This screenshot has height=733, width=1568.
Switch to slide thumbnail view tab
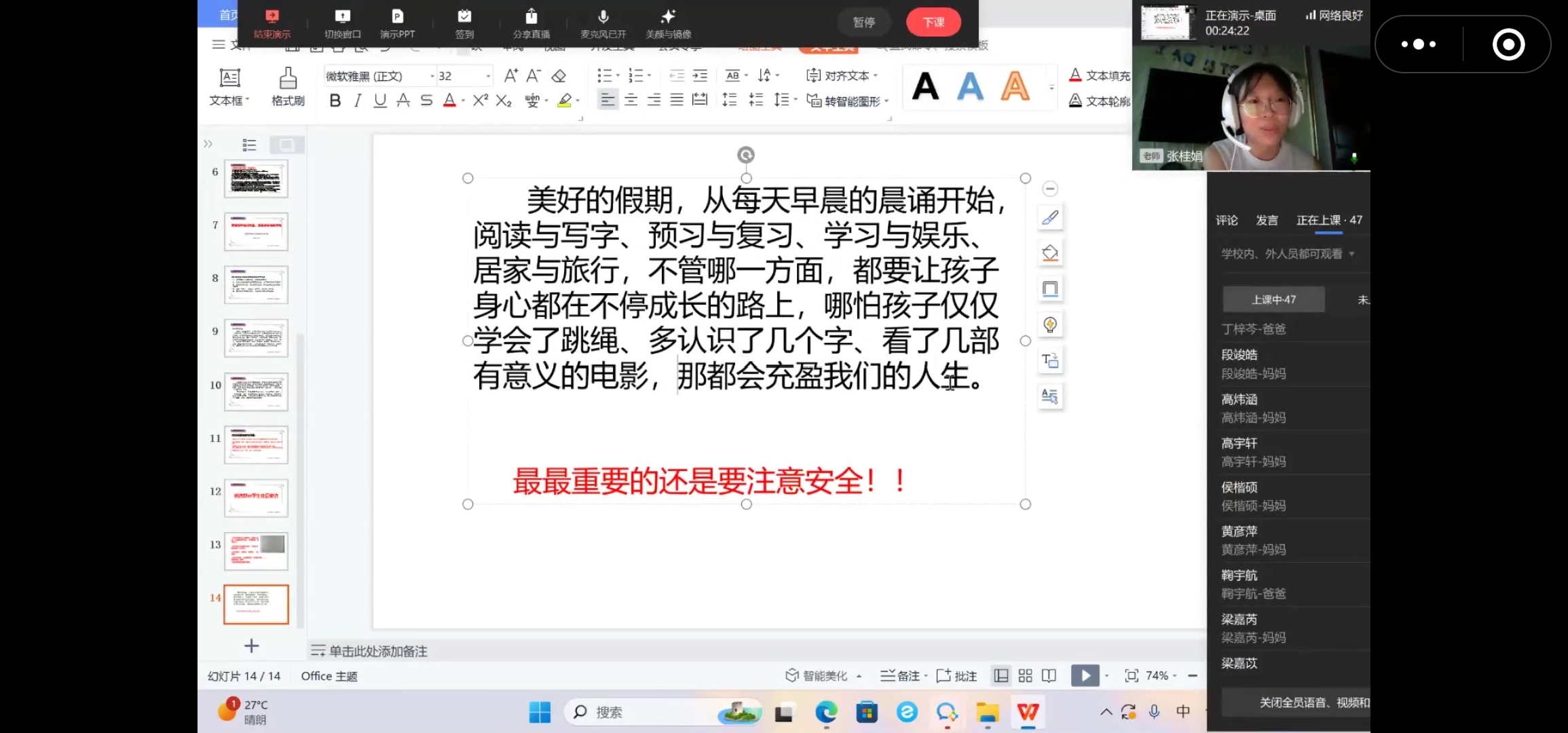click(x=286, y=145)
